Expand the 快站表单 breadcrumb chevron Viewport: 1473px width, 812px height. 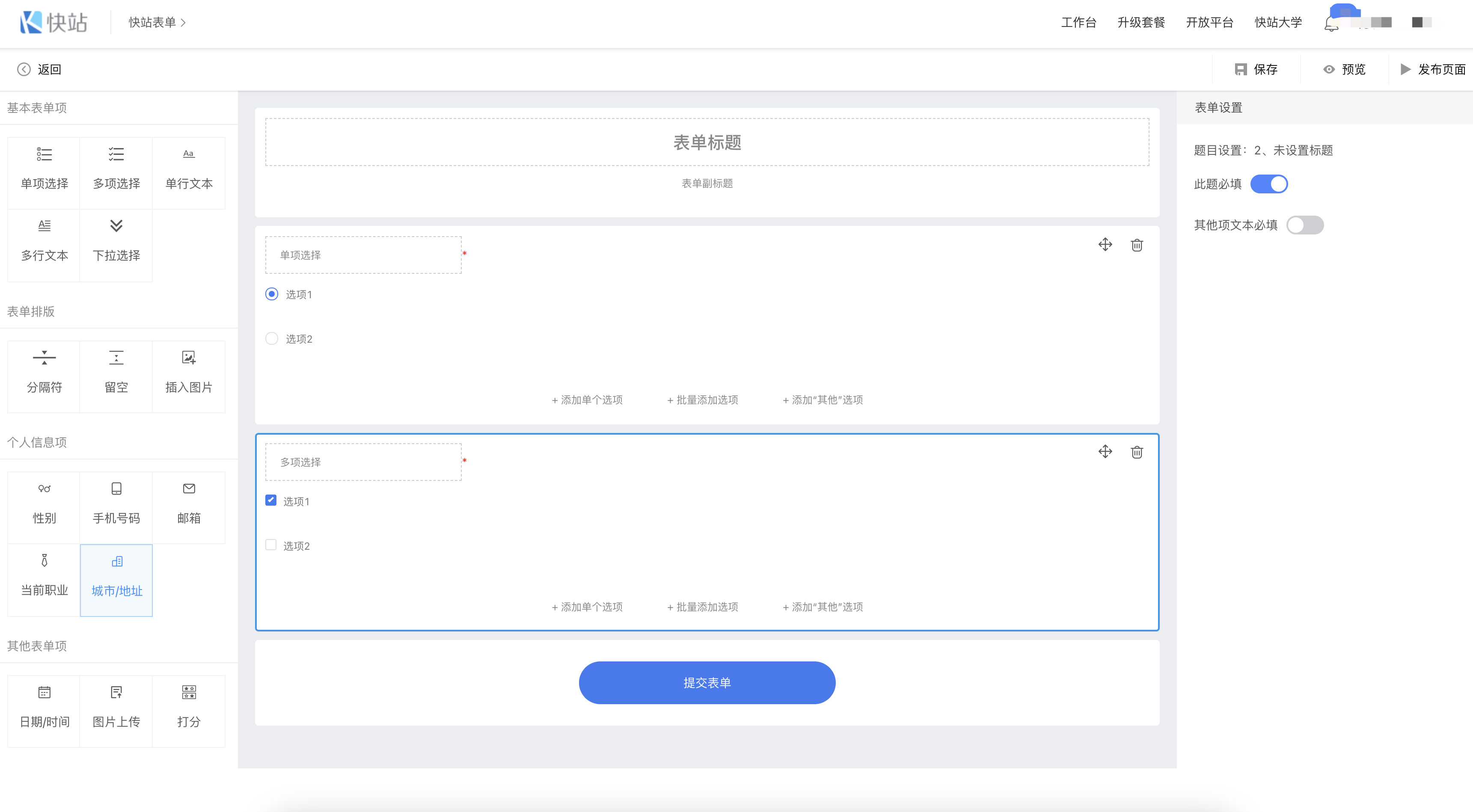(184, 22)
